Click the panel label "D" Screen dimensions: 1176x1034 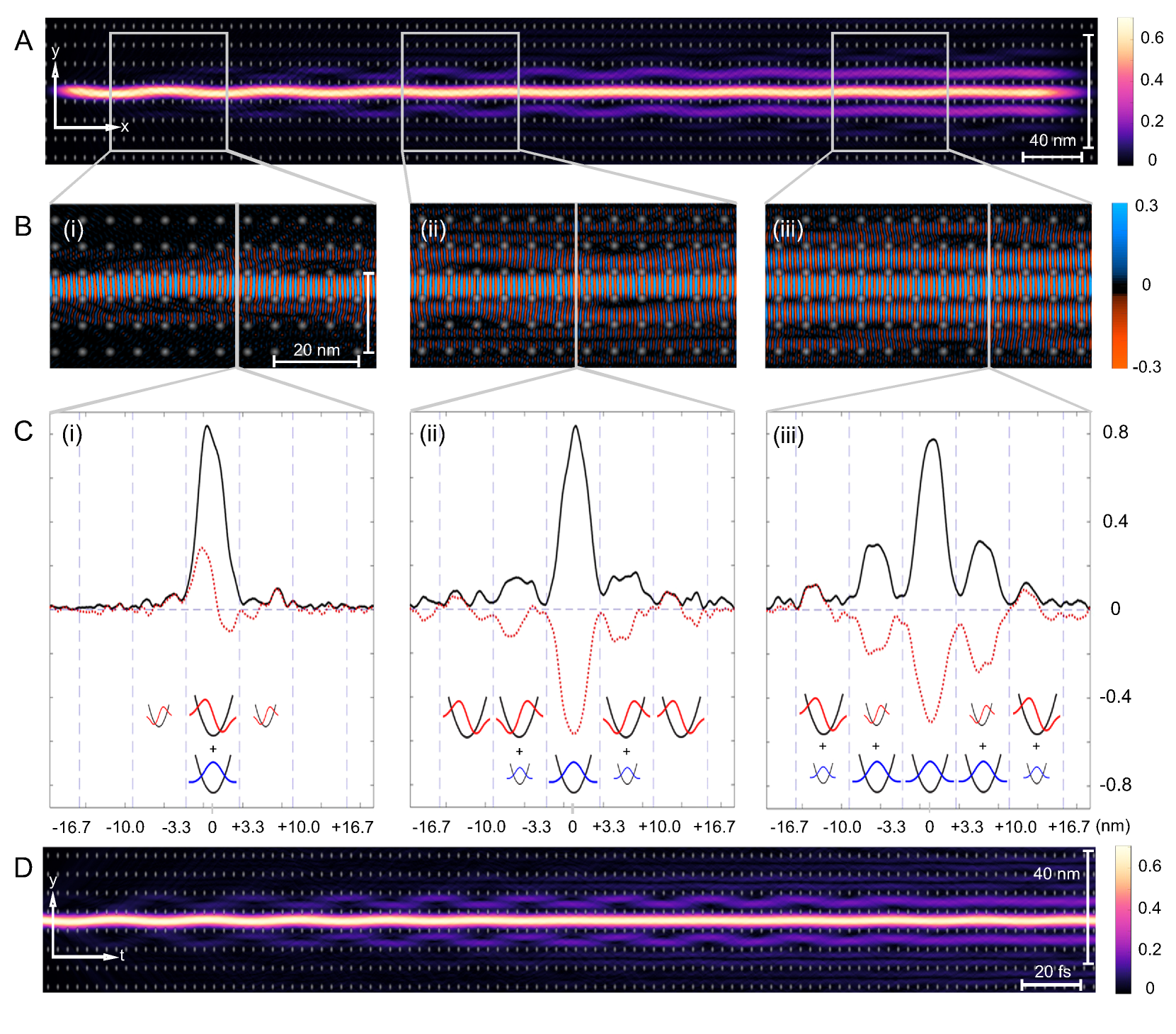point(23,868)
